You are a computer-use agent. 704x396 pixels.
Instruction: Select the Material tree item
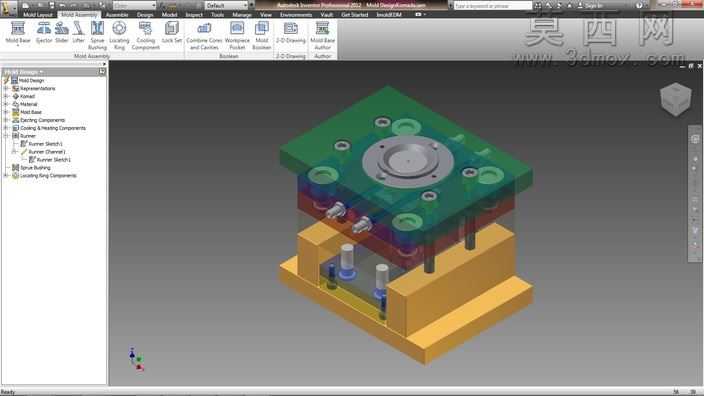(x=28, y=104)
